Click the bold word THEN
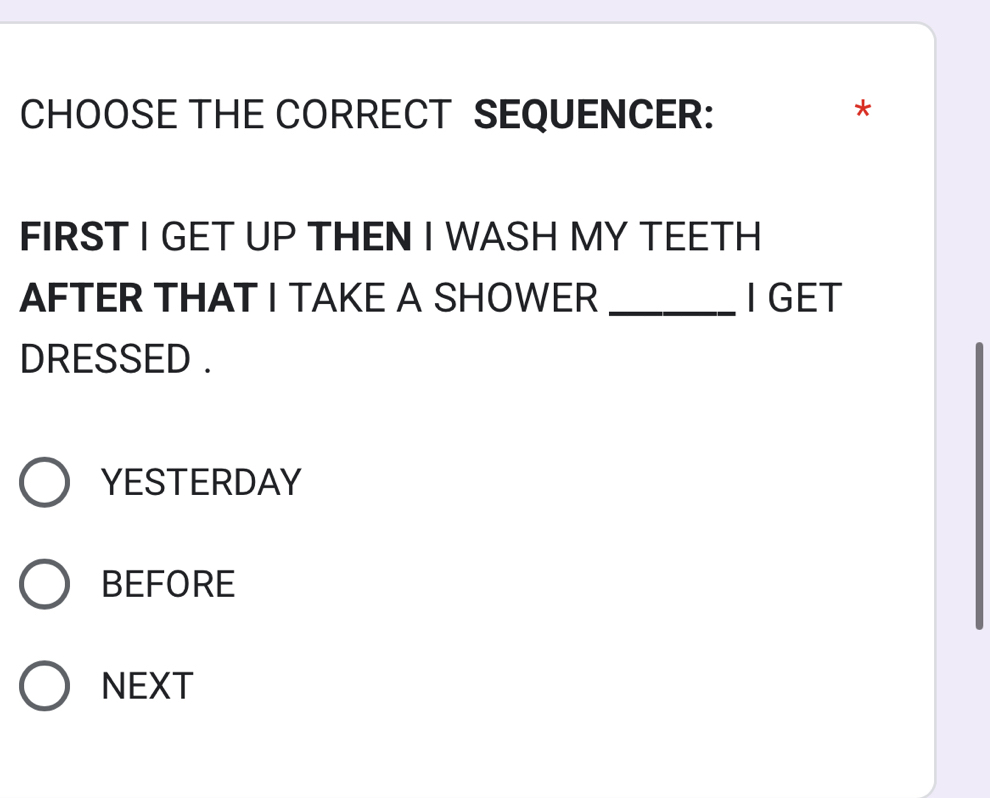 [360, 238]
